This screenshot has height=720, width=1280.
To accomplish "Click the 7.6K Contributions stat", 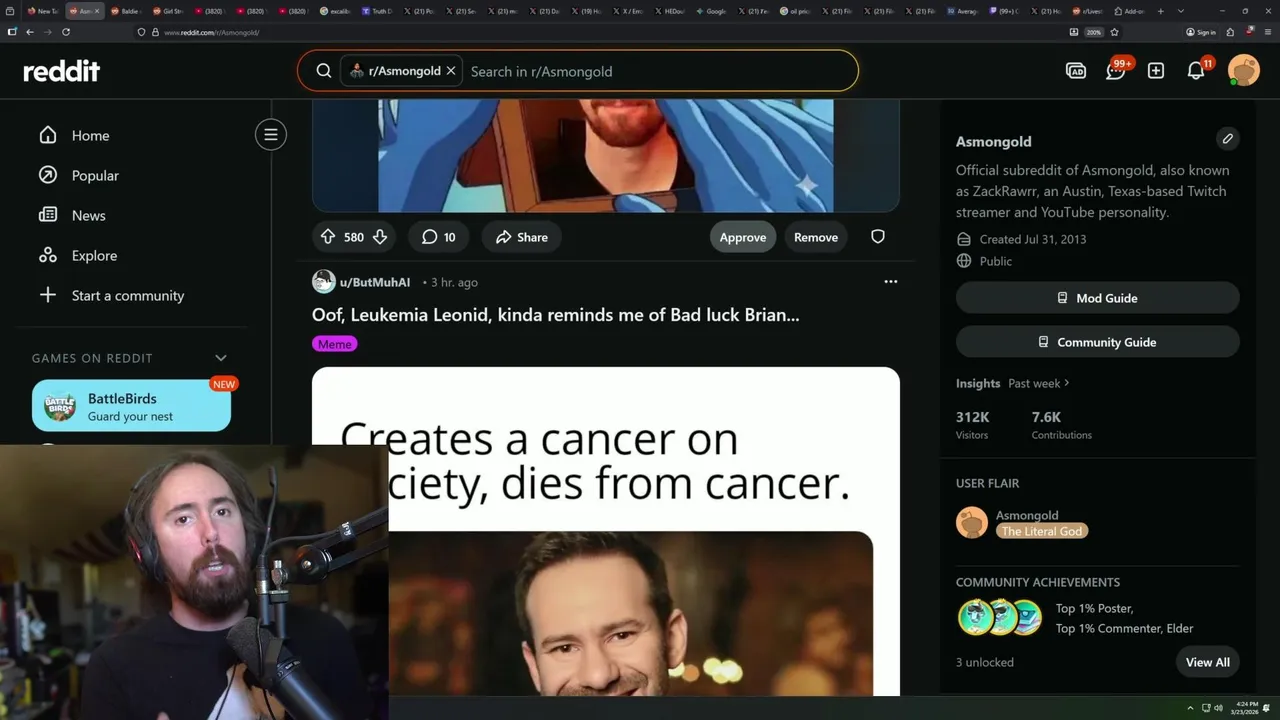I will coord(1062,425).
